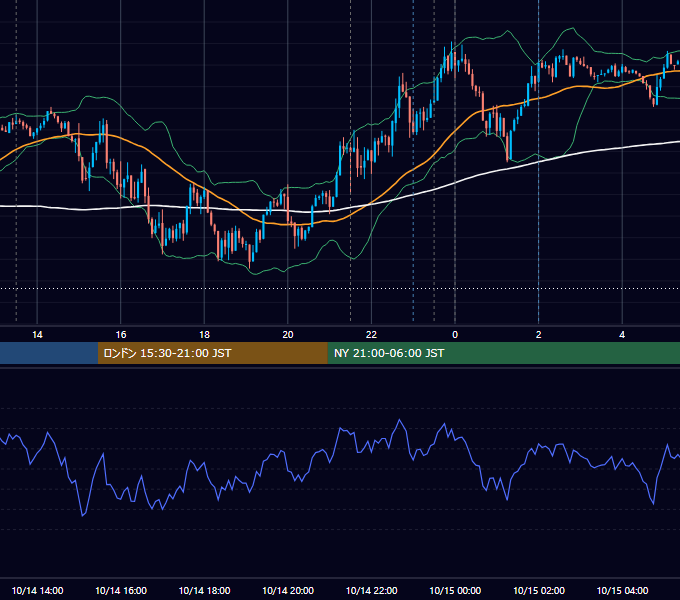Click the 10/15 00:00 date label
Screen dimensions: 680x600
455,591
